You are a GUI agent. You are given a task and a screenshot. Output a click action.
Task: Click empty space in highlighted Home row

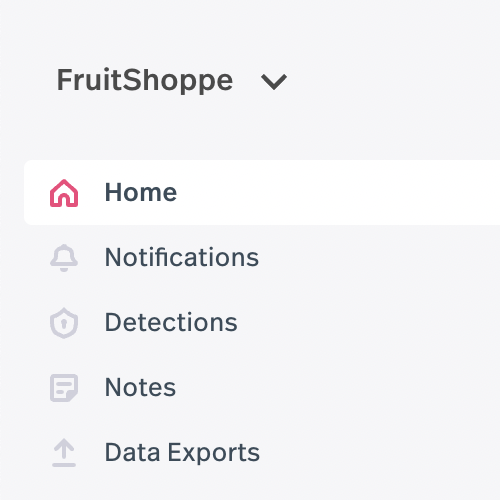pos(333,193)
